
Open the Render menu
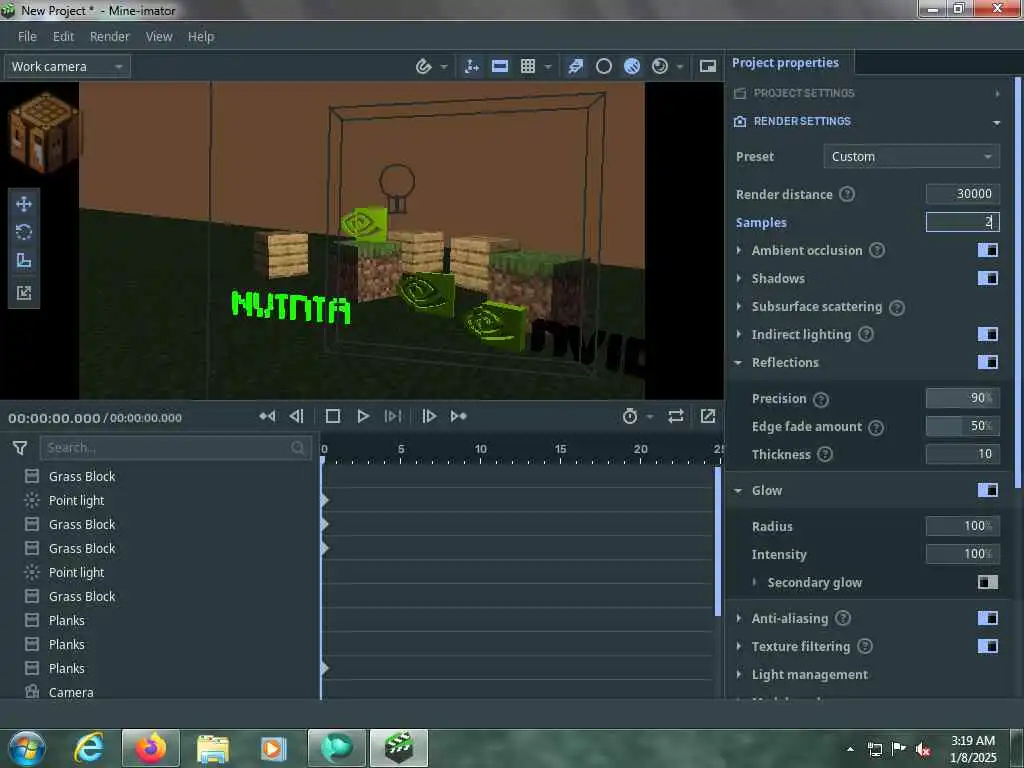coord(110,37)
